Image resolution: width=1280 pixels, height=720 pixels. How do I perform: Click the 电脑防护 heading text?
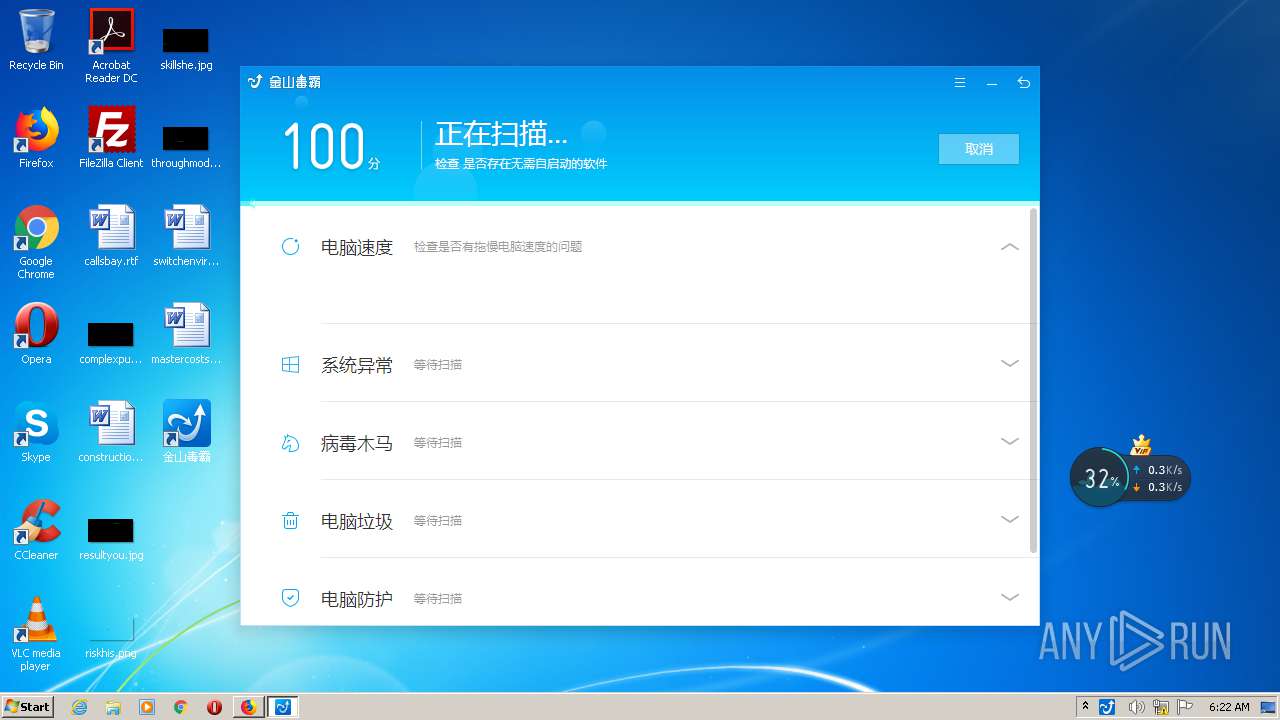coord(357,599)
